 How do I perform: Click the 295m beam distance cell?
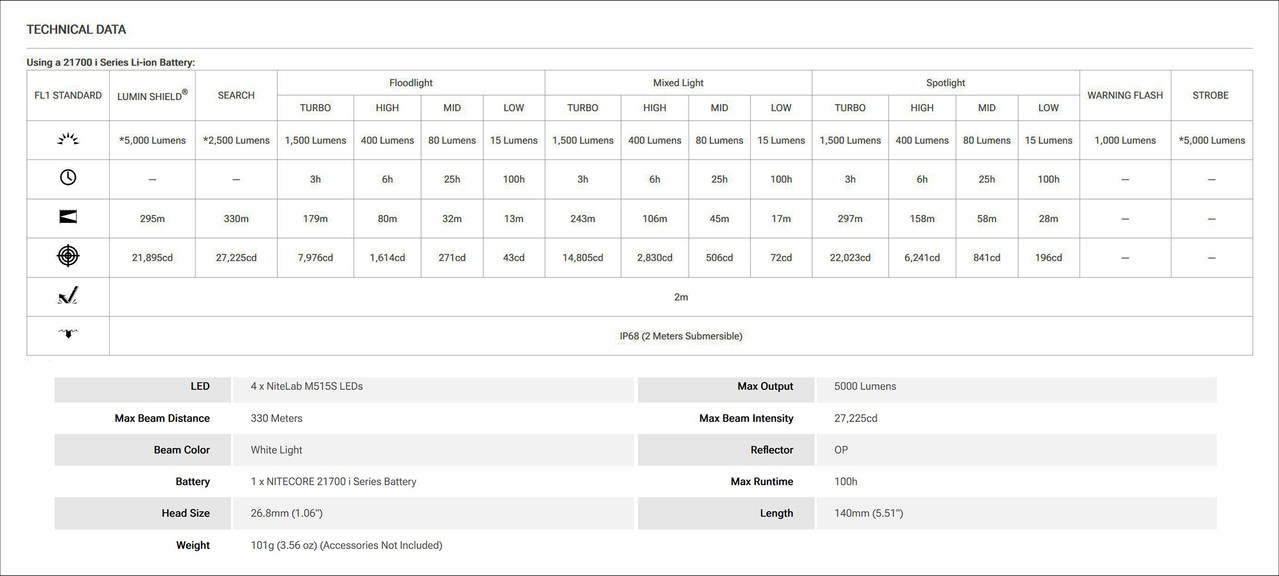(x=152, y=219)
